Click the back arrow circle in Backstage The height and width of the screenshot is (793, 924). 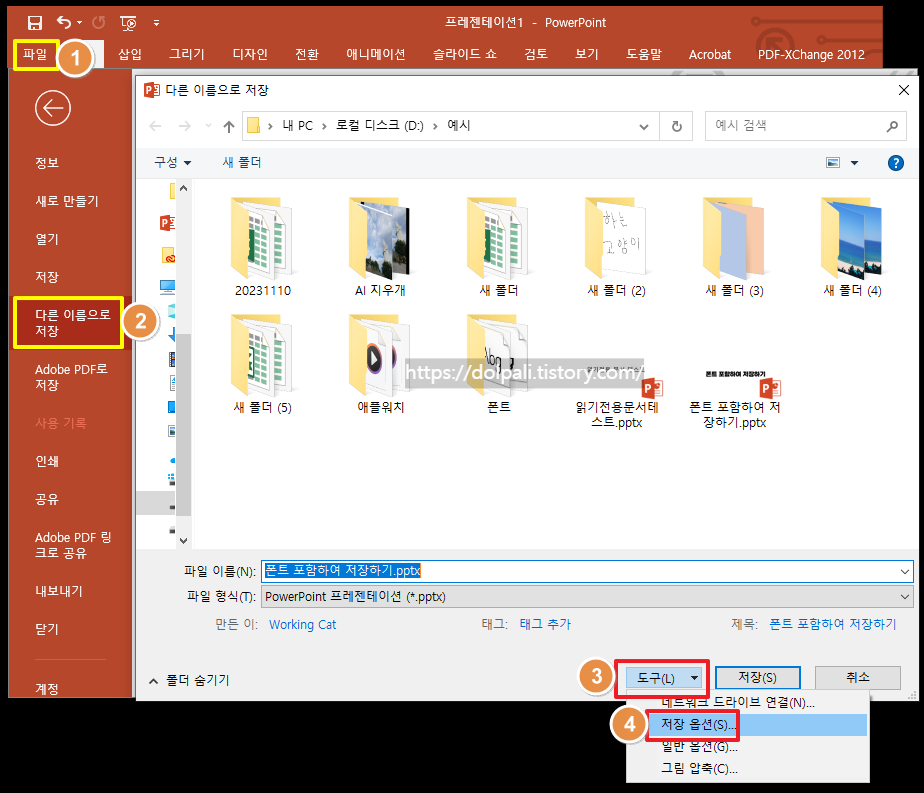tap(53, 108)
